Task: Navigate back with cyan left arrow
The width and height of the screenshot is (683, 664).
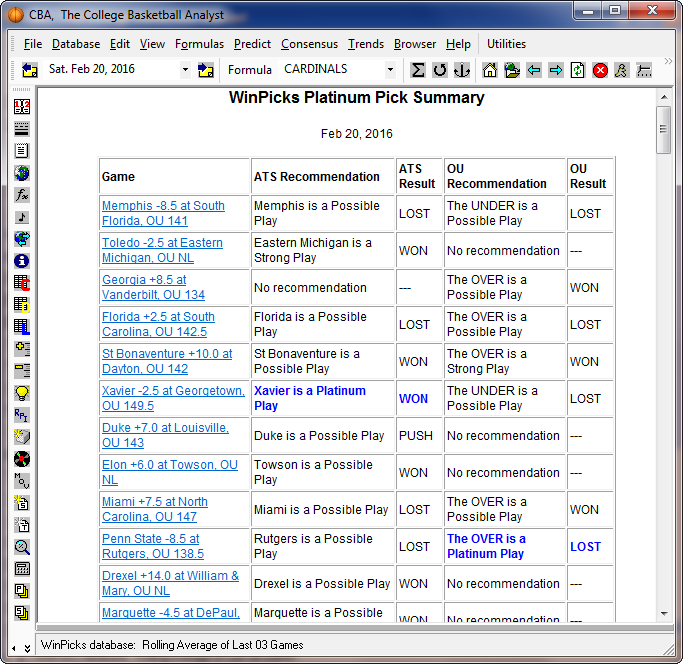Action: (534, 70)
